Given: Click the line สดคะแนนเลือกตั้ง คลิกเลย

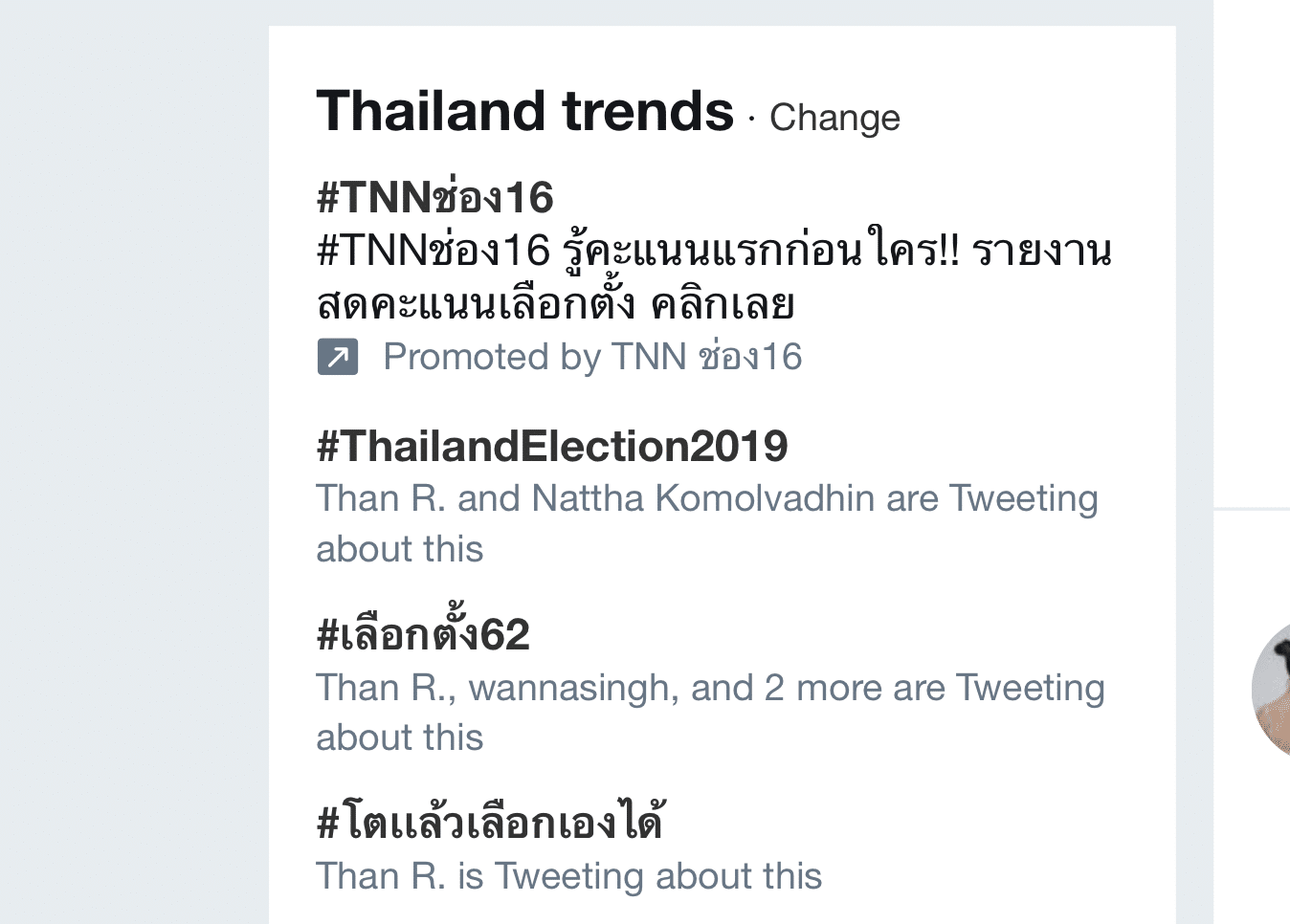Looking at the screenshot, I should point(556,304).
